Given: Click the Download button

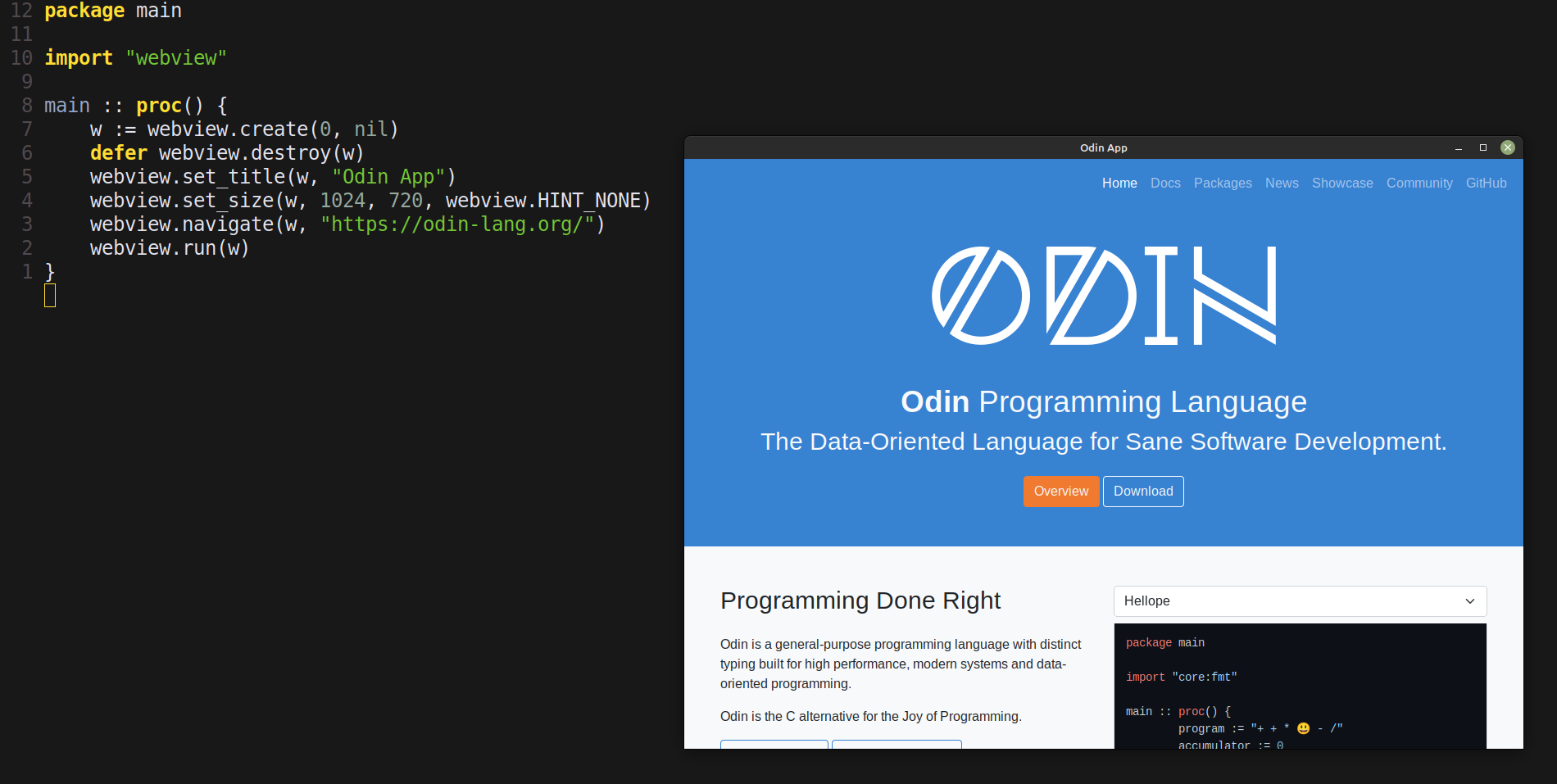Looking at the screenshot, I should [1143, 492].
